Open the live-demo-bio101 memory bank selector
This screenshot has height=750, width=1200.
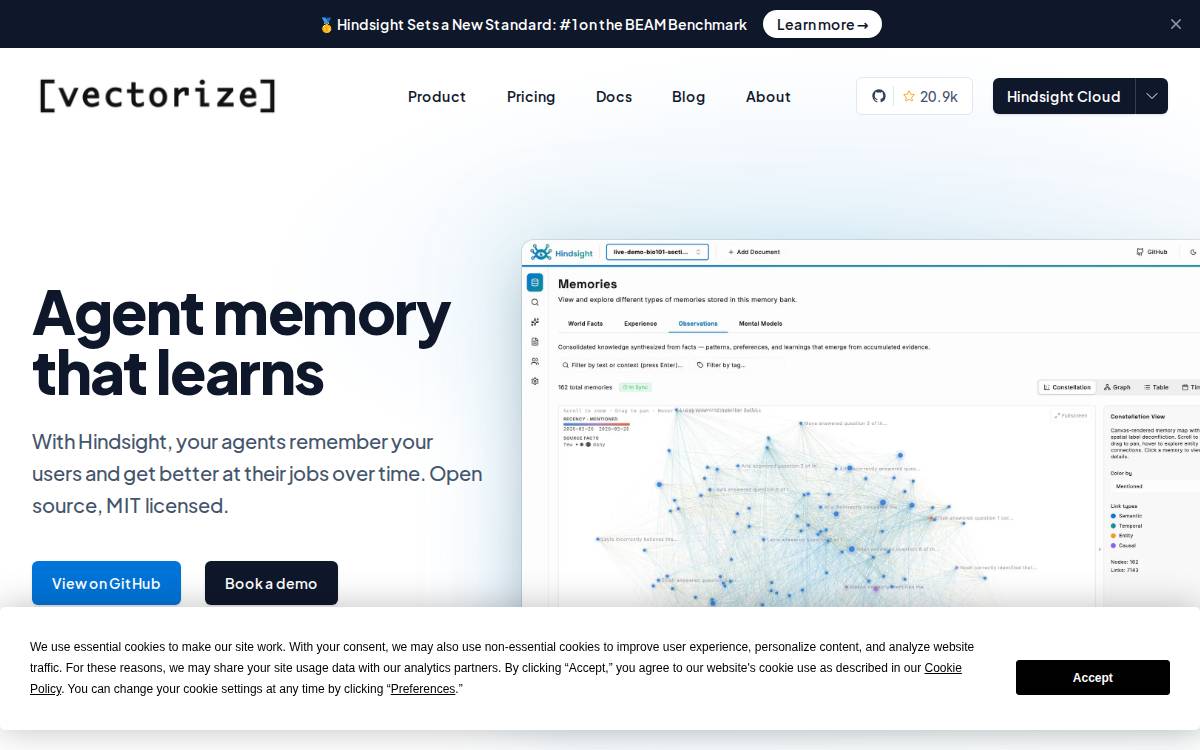657,252
